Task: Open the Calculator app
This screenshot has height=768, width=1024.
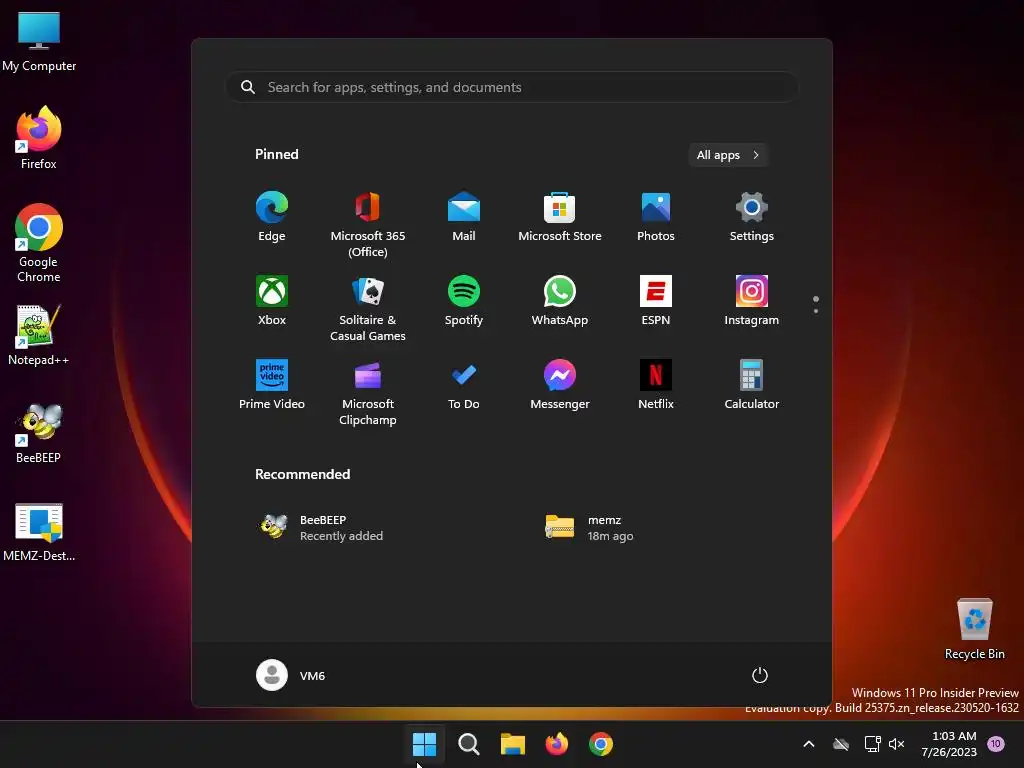Action: click(752, 385)
